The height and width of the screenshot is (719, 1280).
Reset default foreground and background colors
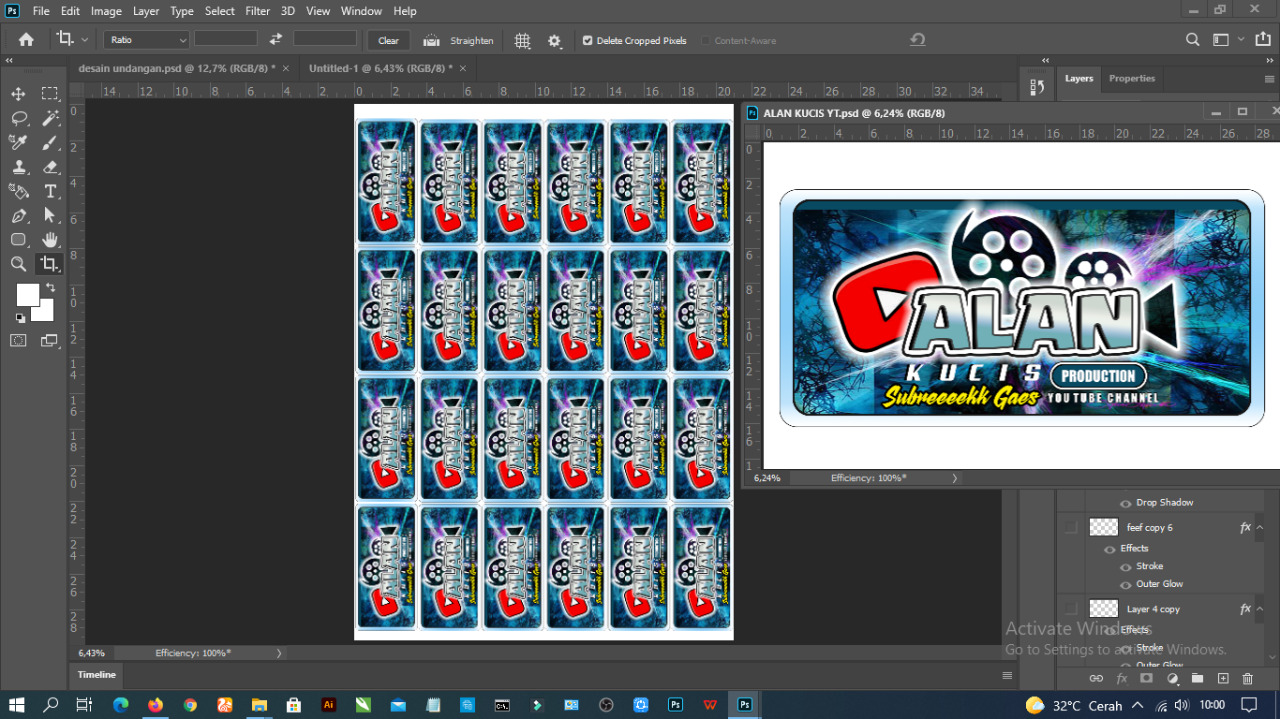click(x=20, y=318)
